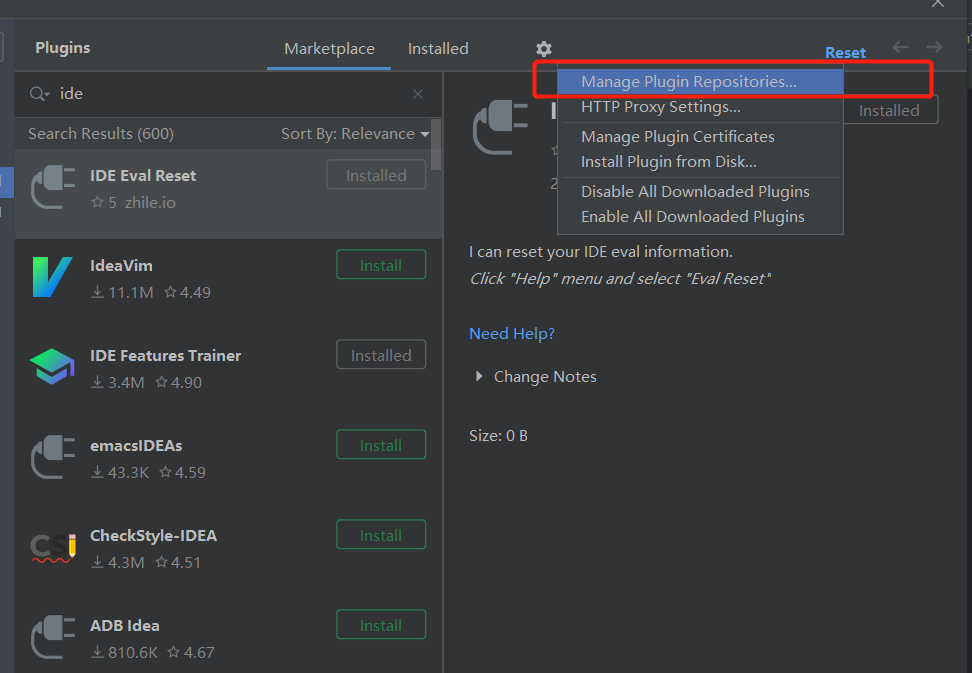The height and width of the screenshot is (673, 972).
Task: Select the IDE Eval Reset plugin name
Action: 143,176
